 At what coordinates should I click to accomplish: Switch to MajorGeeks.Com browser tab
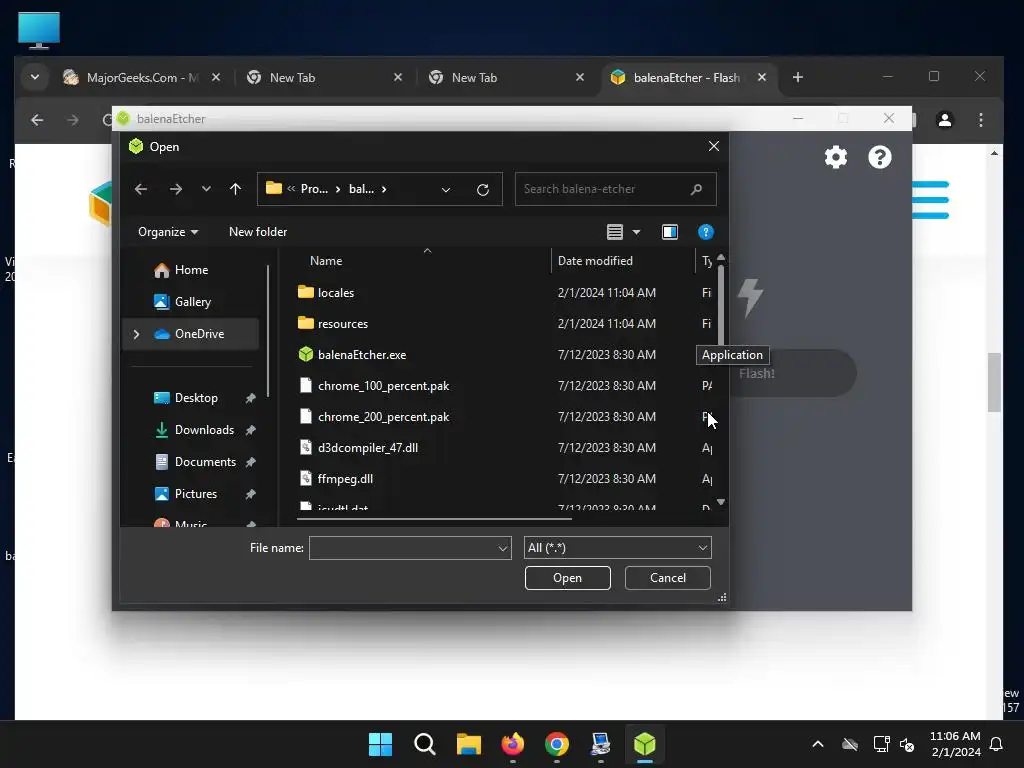(x=142, y=78)
